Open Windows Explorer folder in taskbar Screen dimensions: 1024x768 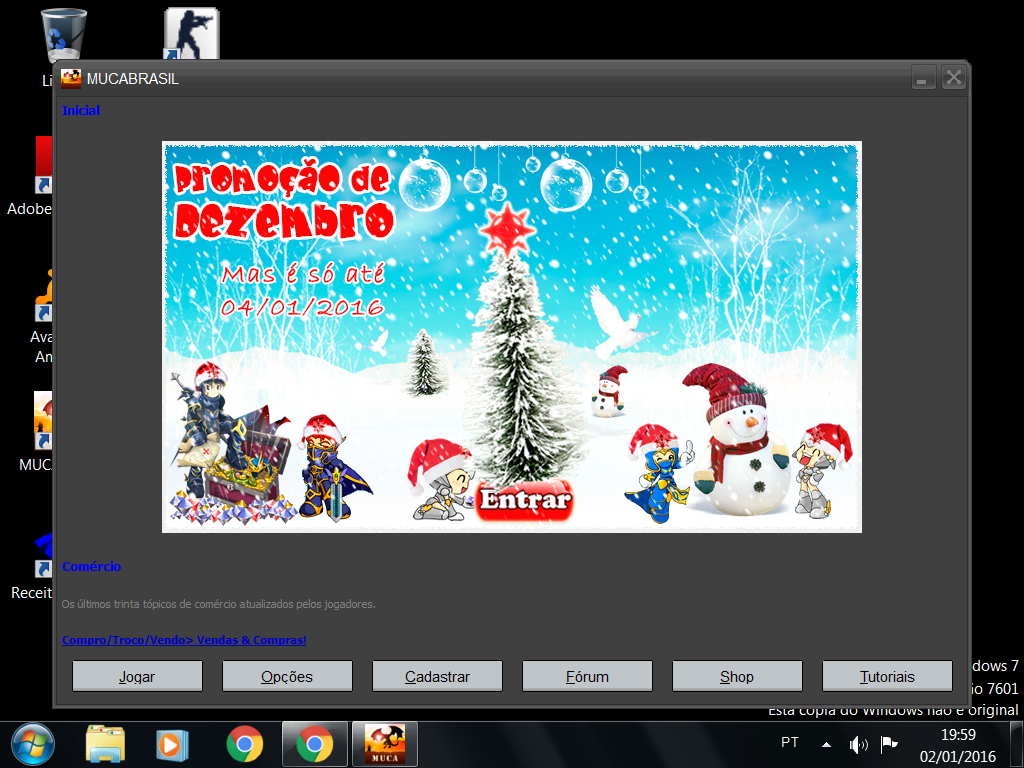pyautogui.click(x=105, y=744)
